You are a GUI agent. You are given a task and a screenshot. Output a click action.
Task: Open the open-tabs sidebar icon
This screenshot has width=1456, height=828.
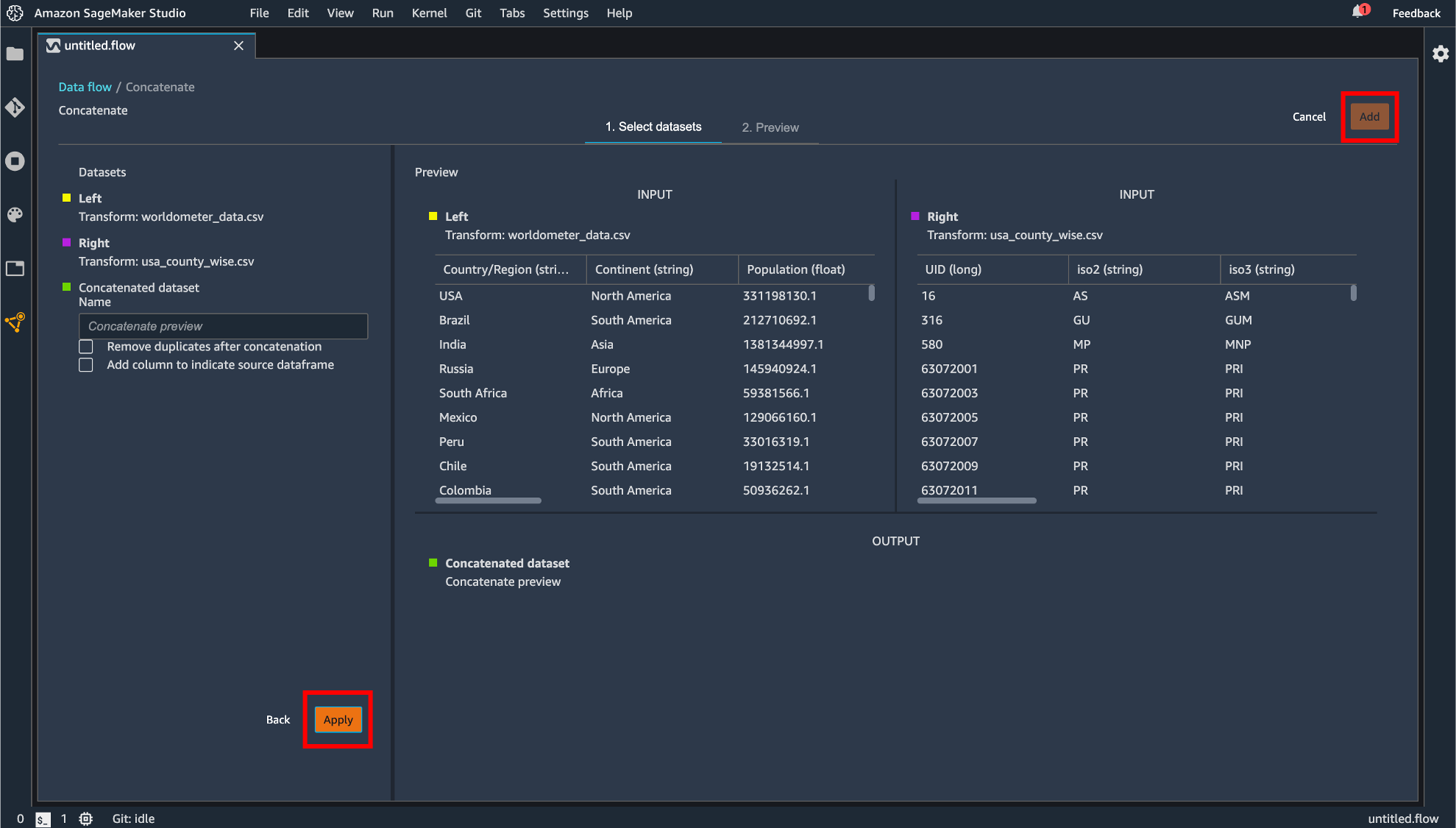tap(15, 269)
